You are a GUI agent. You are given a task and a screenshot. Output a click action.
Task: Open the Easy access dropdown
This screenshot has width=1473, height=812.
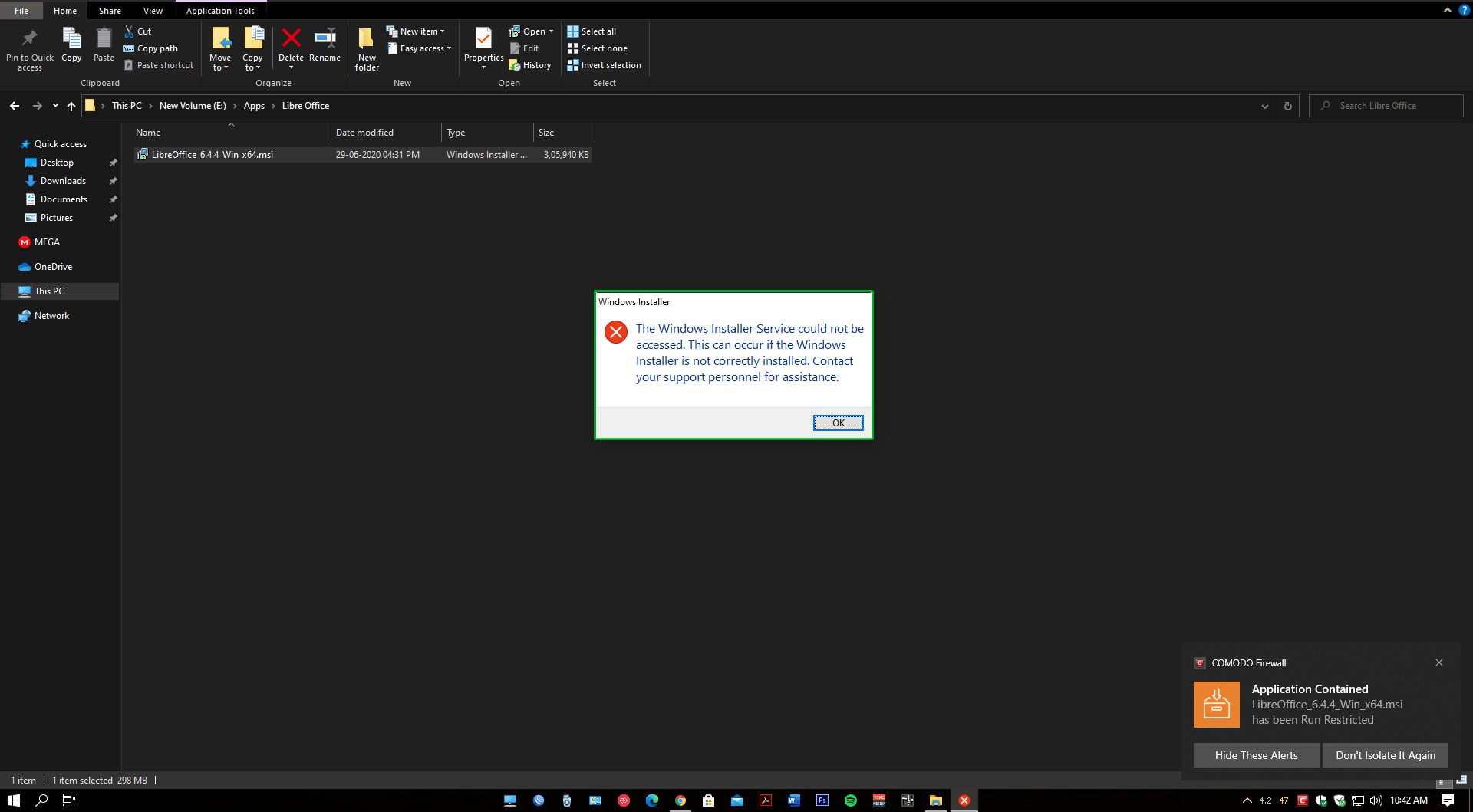click(419, 48)
